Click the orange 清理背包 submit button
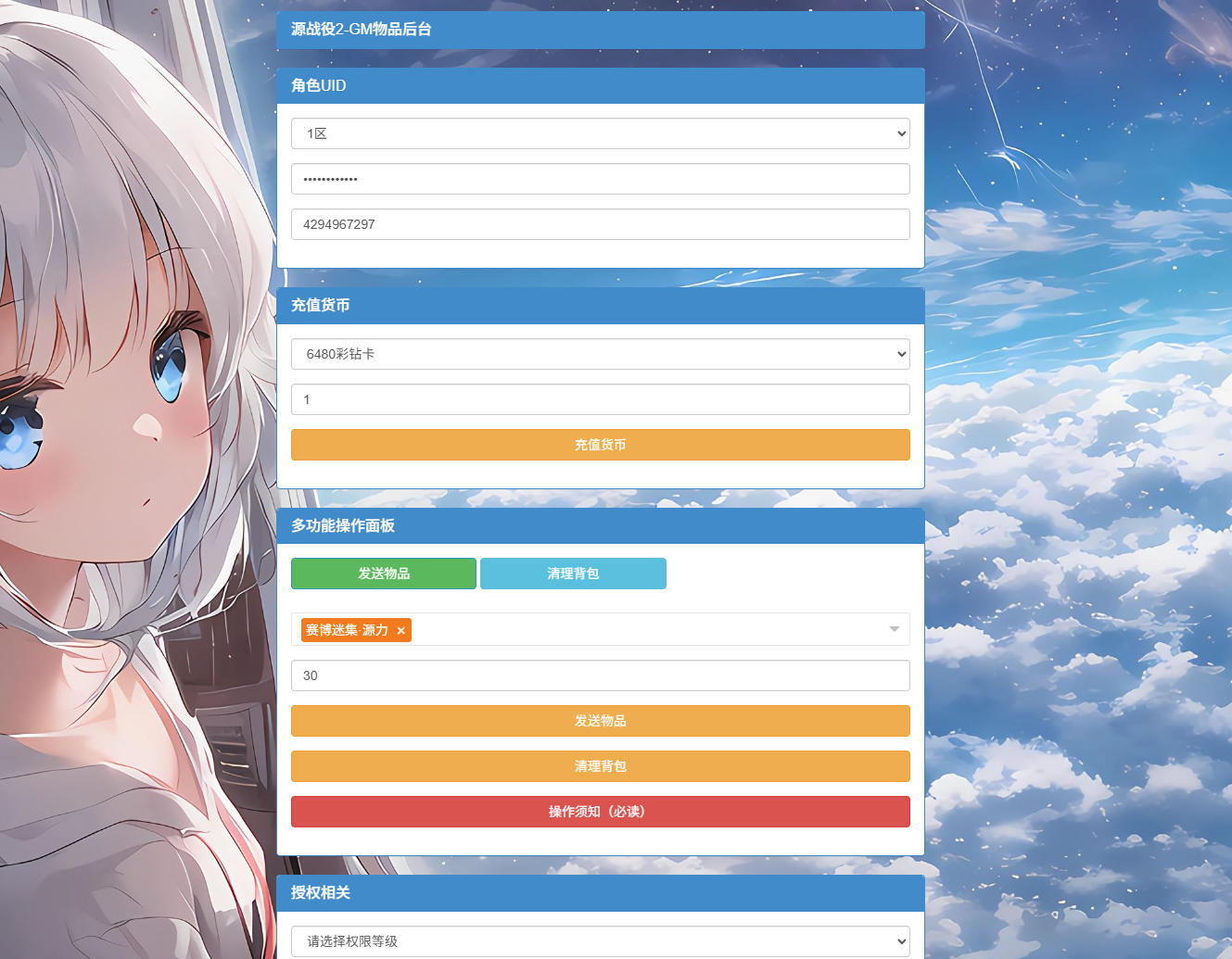Image resolution: width=1232 pixels, height=959 pixels. (600, 766)
